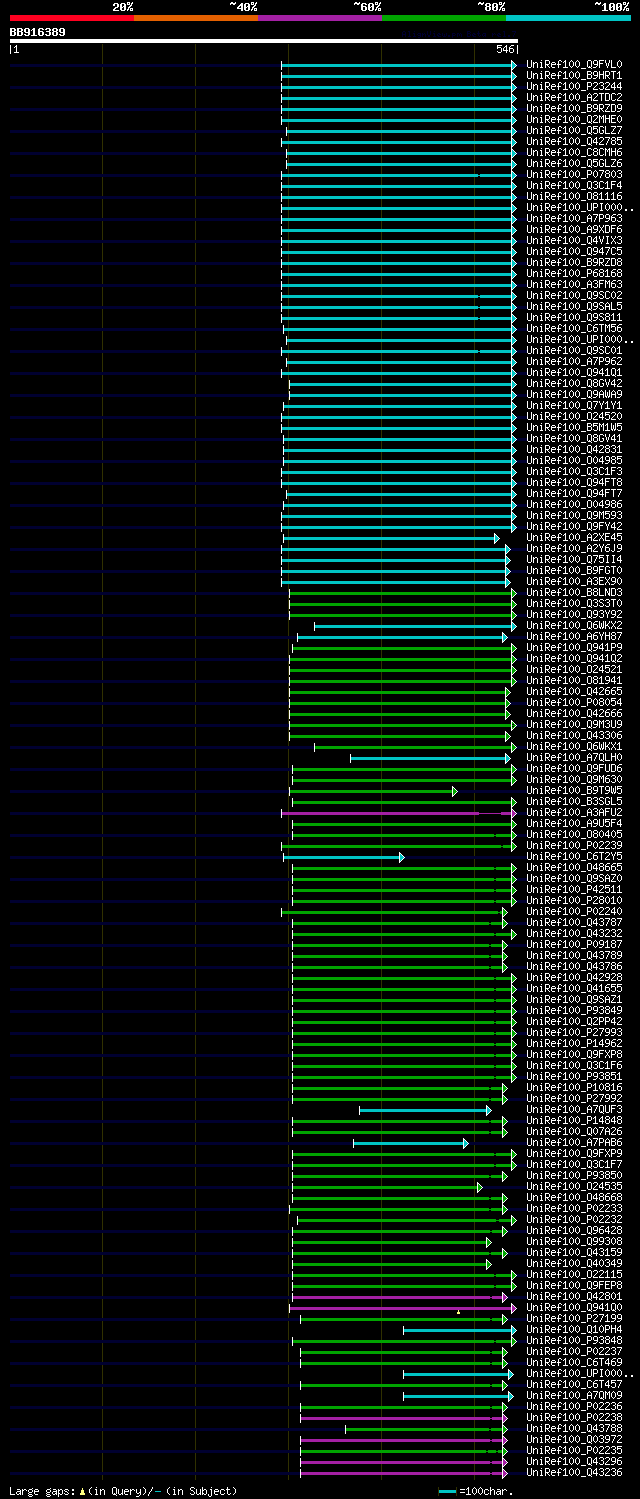Select hit label UniRef100_Q6WKX2
This screenshot has width=640, height=1499.
pyautogui.click(x=574, y=625)
